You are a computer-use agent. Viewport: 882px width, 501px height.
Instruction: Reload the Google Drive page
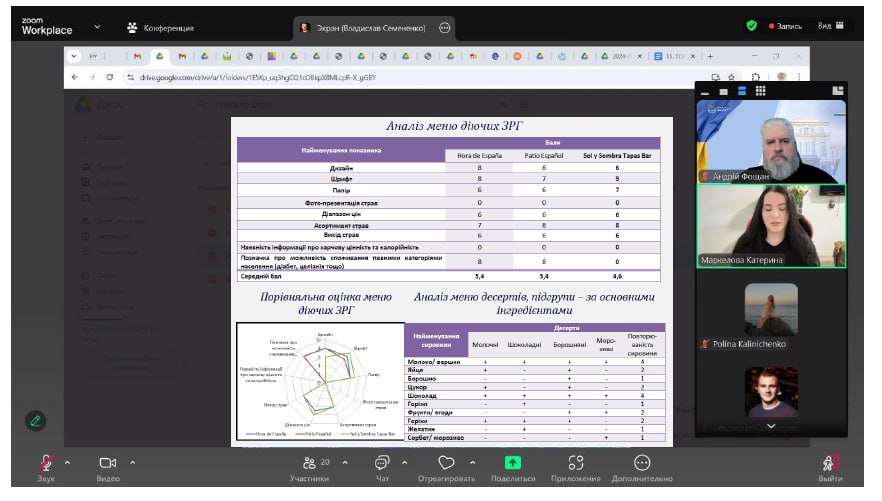coord(110,77)
